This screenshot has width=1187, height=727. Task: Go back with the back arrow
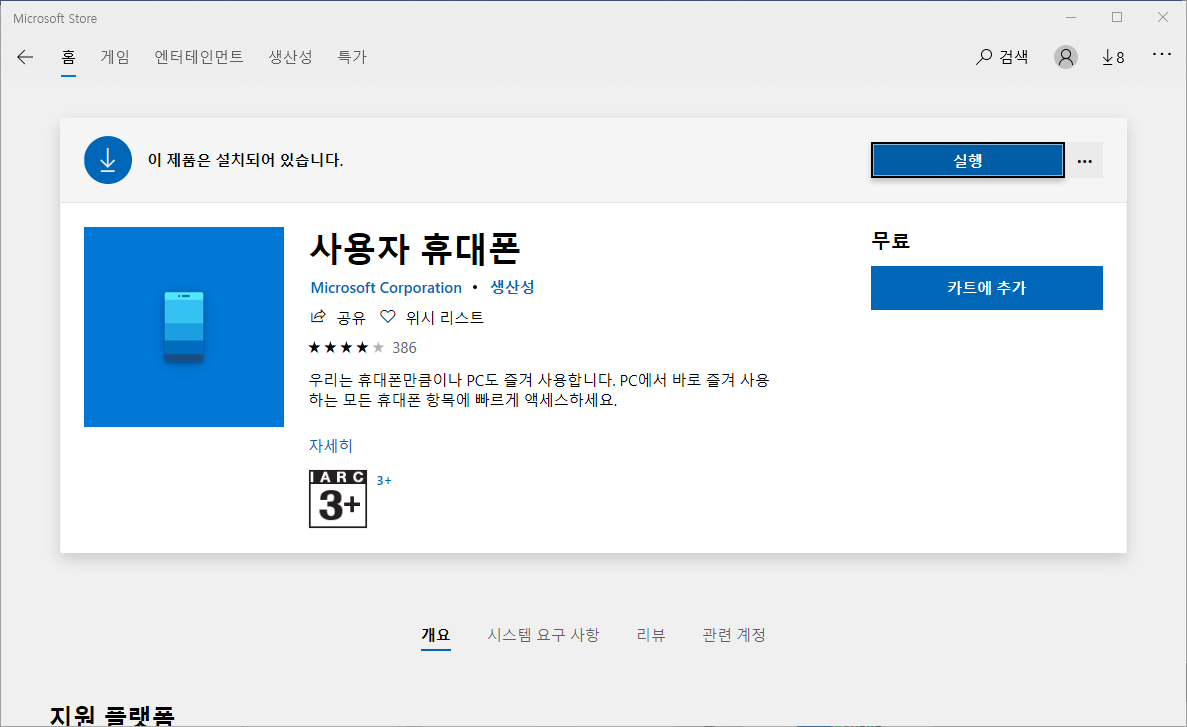coord(25,57)
